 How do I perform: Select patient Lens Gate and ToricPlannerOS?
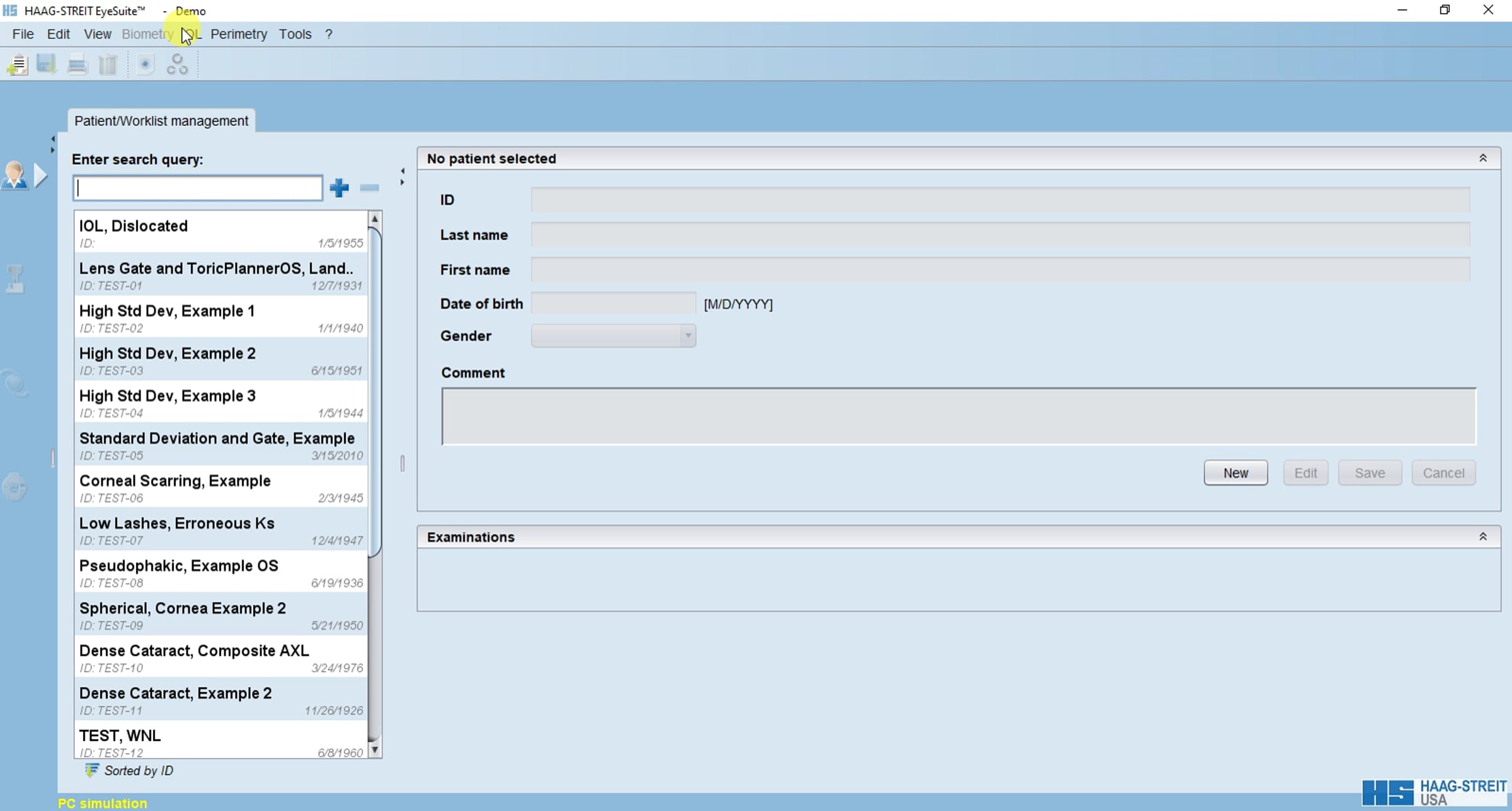[x=220, y=275]
